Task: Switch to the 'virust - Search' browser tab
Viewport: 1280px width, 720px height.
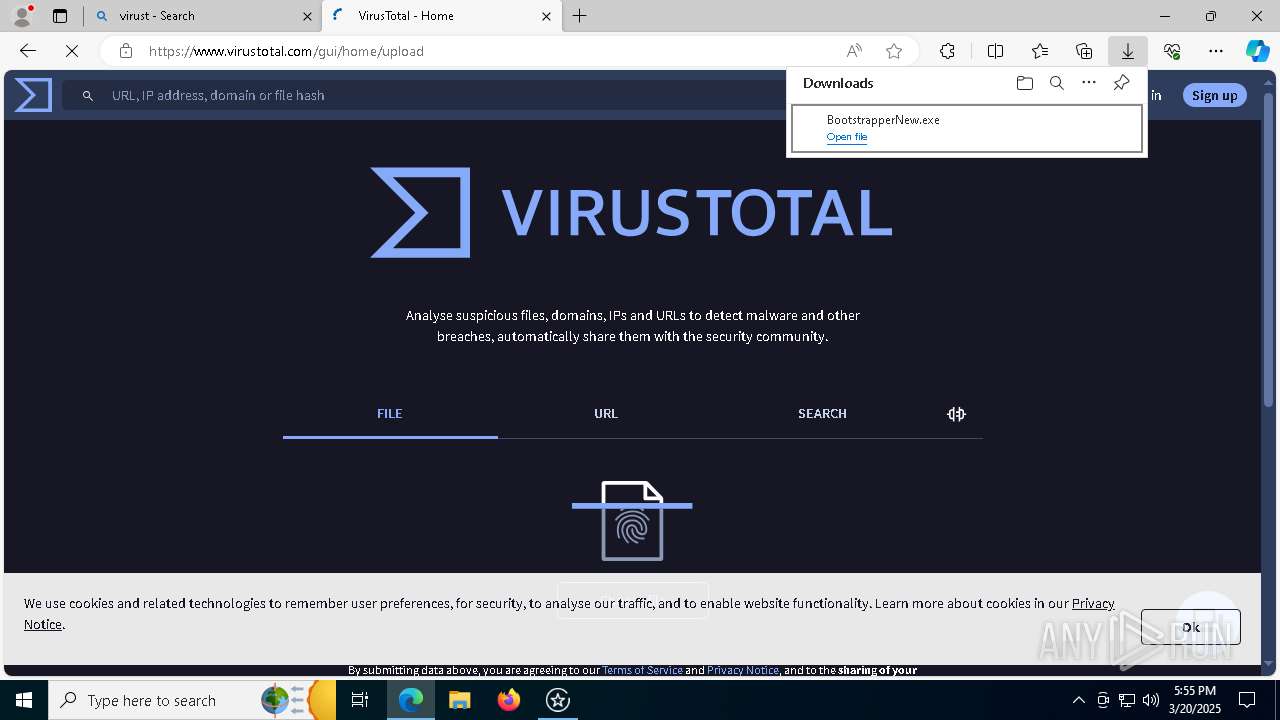Action: tap(203, 16)
